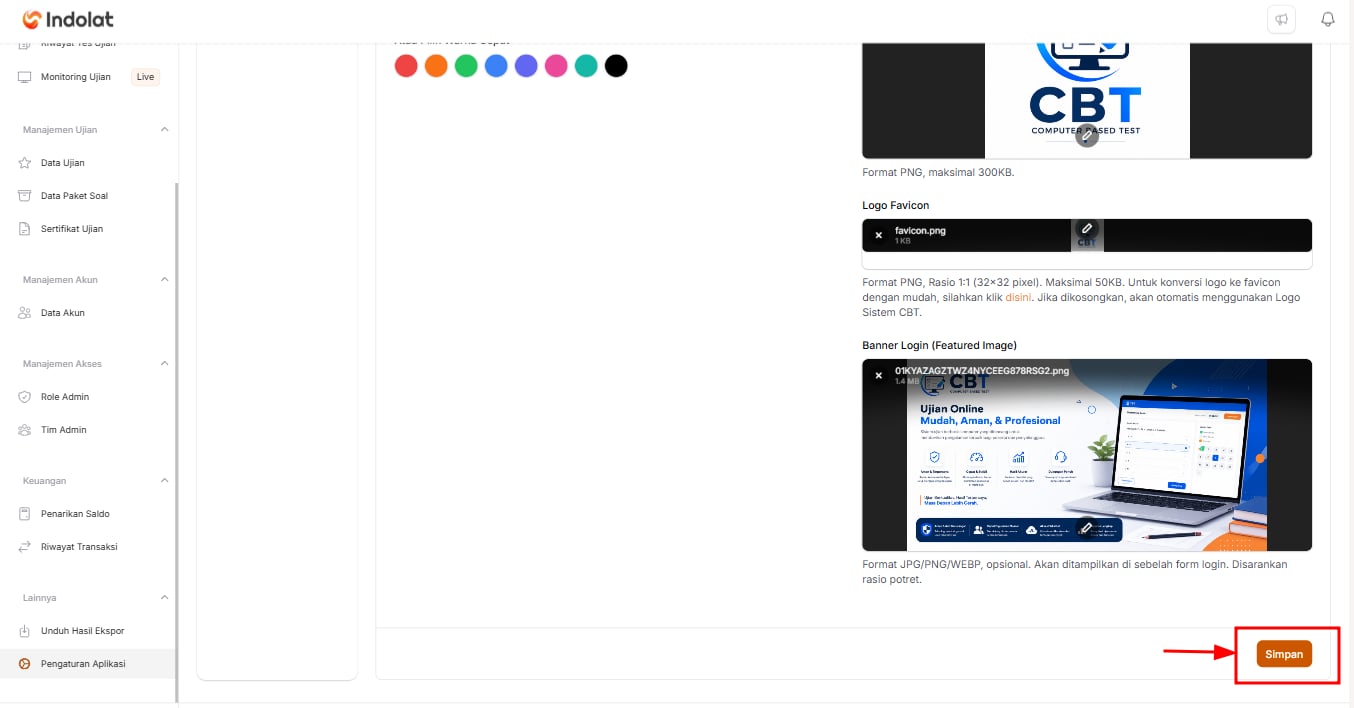Pick the orange color swatch

[x=436, y=66]
